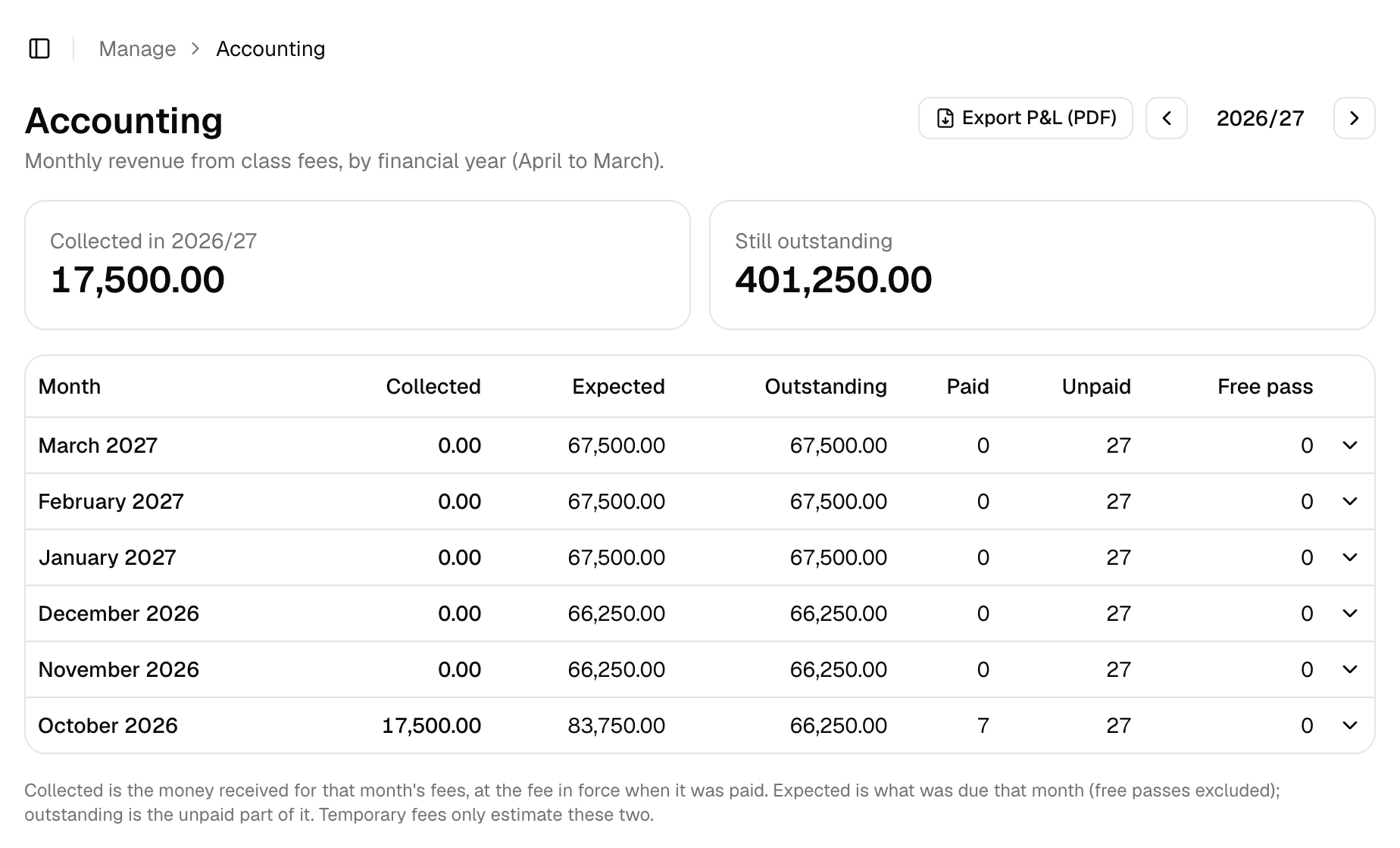This screenshot has width=1400, height=848.
Task: Expand the October 2026 row
Action: point(1350,725)
